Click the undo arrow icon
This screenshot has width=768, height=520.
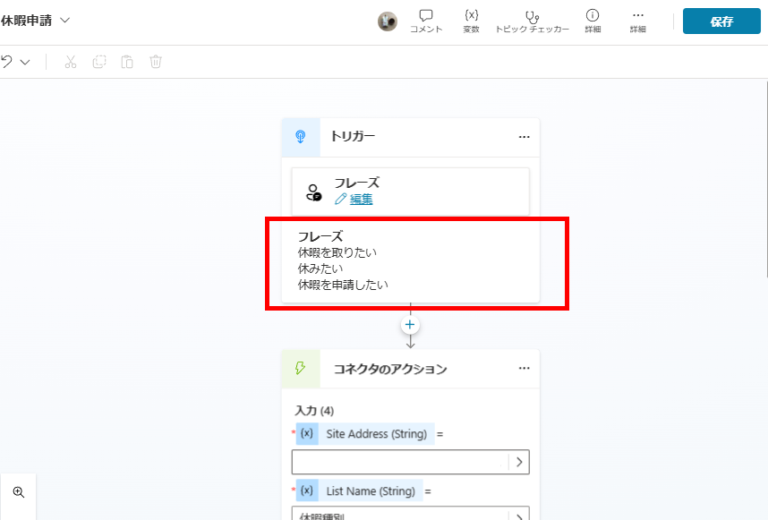pyautogui.click(x=8, y=62)
